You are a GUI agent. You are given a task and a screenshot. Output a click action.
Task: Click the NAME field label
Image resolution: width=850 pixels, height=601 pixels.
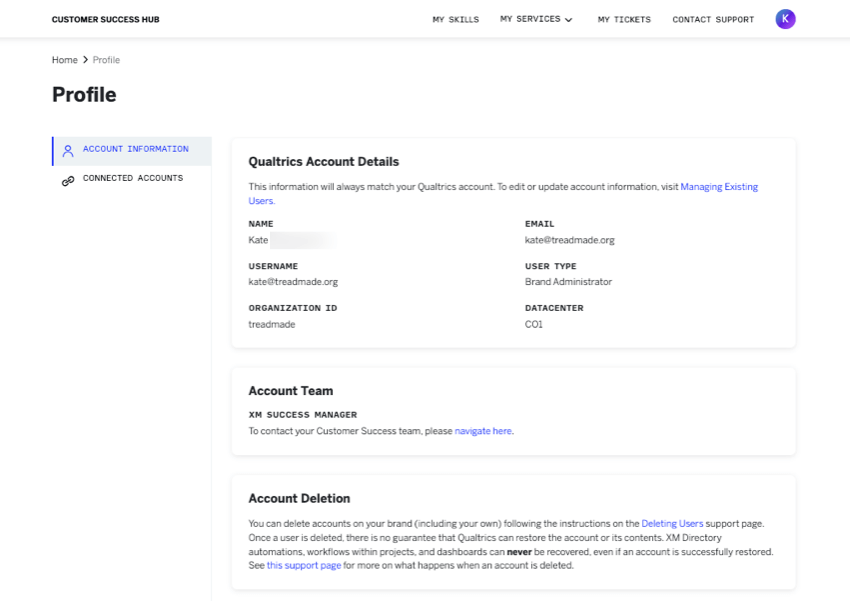point(261,224)
